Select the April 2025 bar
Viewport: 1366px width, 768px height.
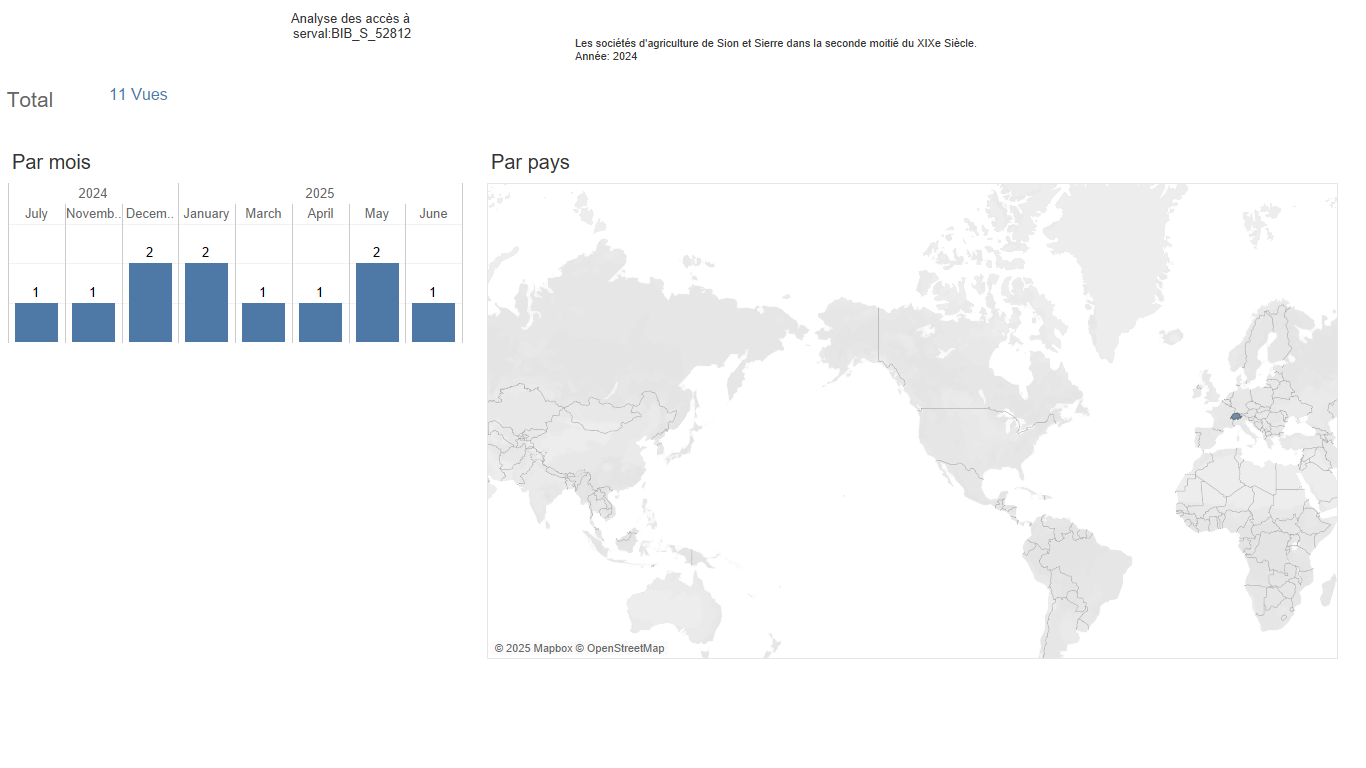pos(320,322)
